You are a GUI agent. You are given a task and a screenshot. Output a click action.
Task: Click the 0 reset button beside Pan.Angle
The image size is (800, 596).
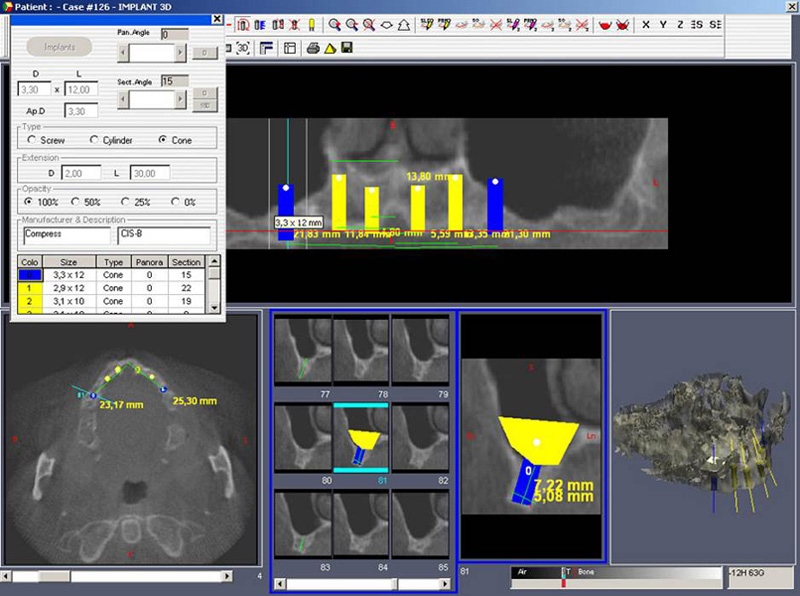tap(204, 52)
